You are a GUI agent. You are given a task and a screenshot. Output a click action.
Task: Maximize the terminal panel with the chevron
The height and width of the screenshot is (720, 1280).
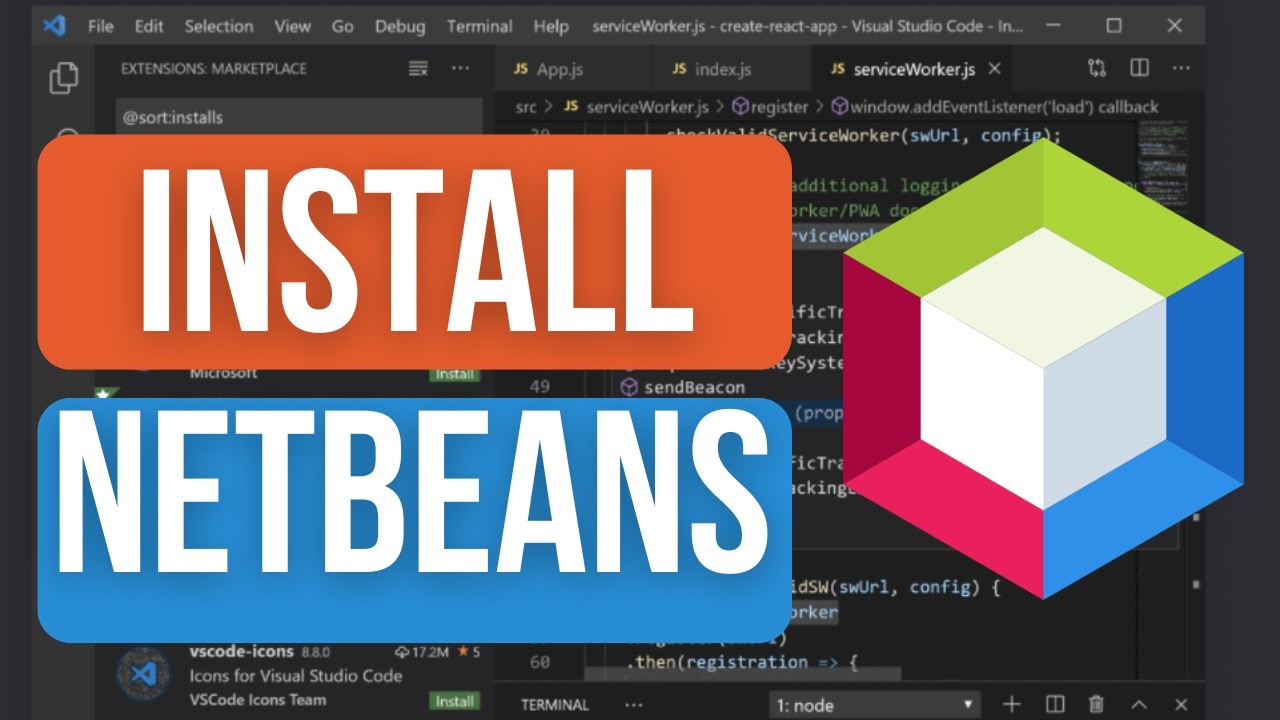click(x=1138, y=705)
